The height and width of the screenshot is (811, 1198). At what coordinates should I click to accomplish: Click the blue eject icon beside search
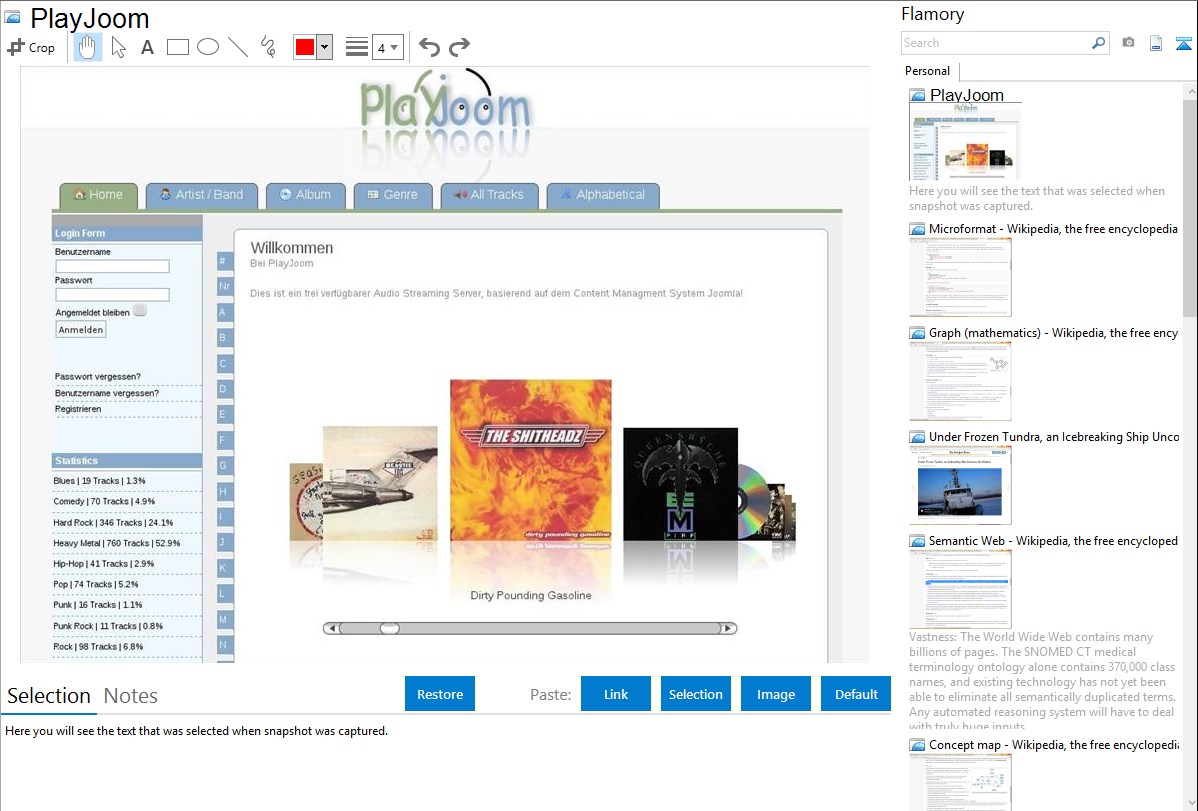point(1183,44)
